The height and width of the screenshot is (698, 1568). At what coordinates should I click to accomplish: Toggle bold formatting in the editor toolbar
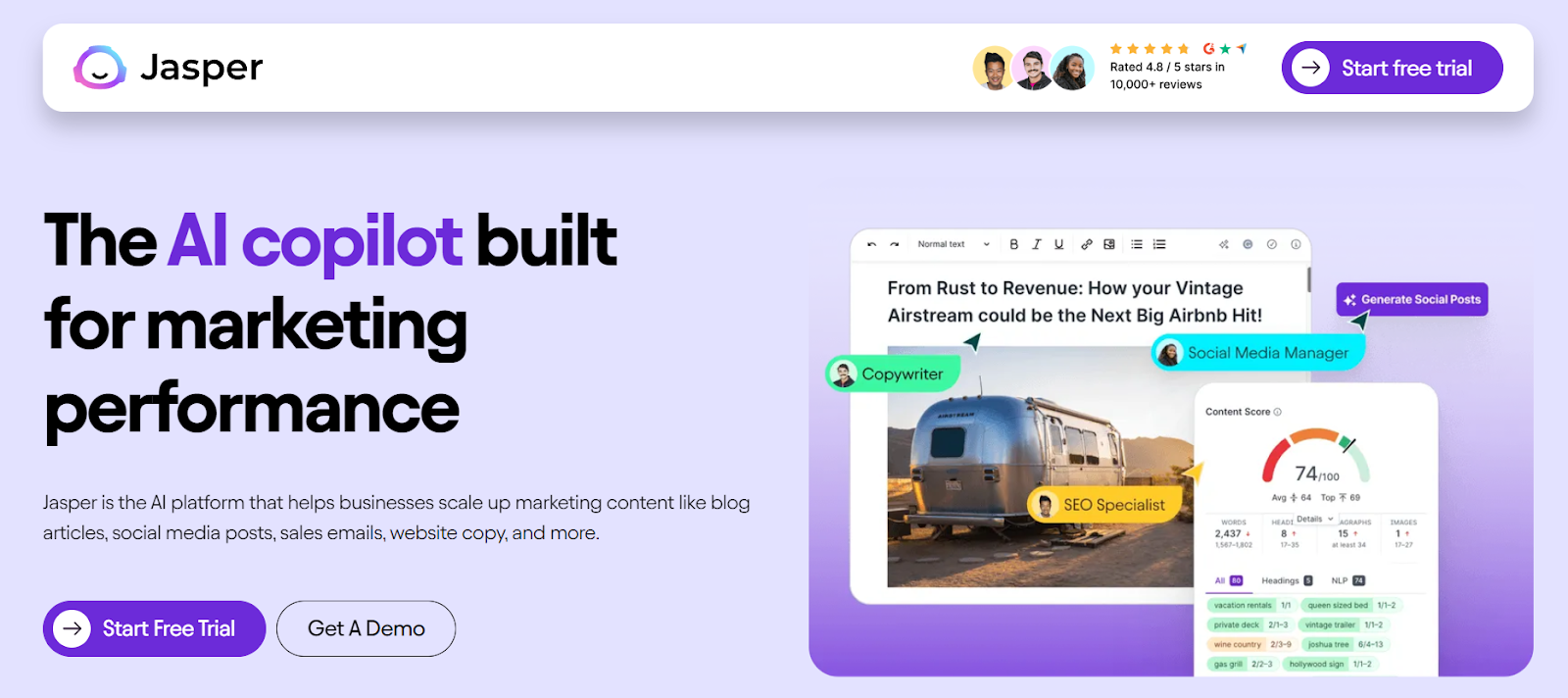point(1014,244)
